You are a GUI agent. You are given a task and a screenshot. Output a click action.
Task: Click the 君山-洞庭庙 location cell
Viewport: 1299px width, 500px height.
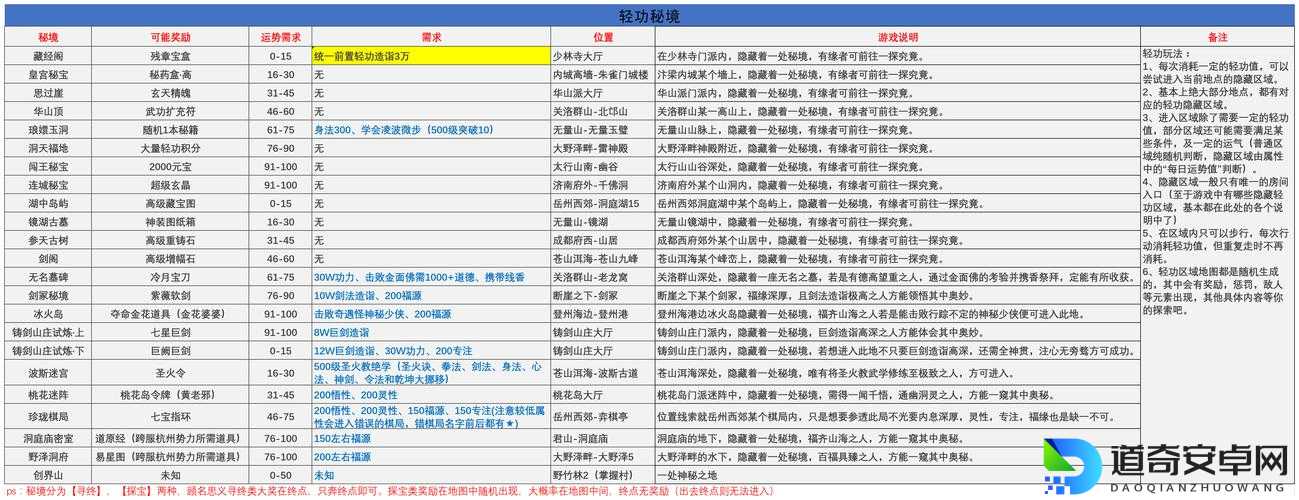point(603,438)
